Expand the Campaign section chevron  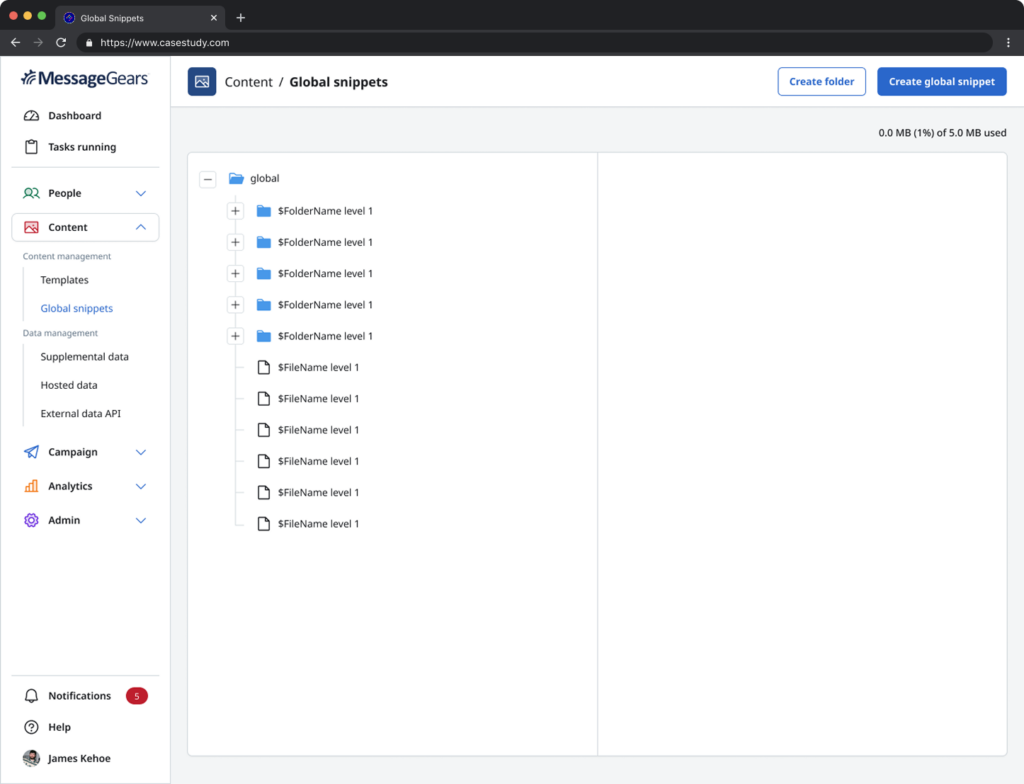pyautogui.click(x=141, y=452)
